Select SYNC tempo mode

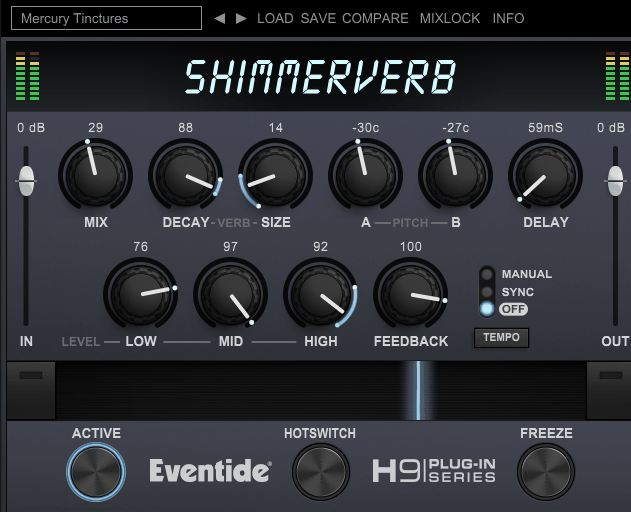pyautogui.click(x=487, y=292)
